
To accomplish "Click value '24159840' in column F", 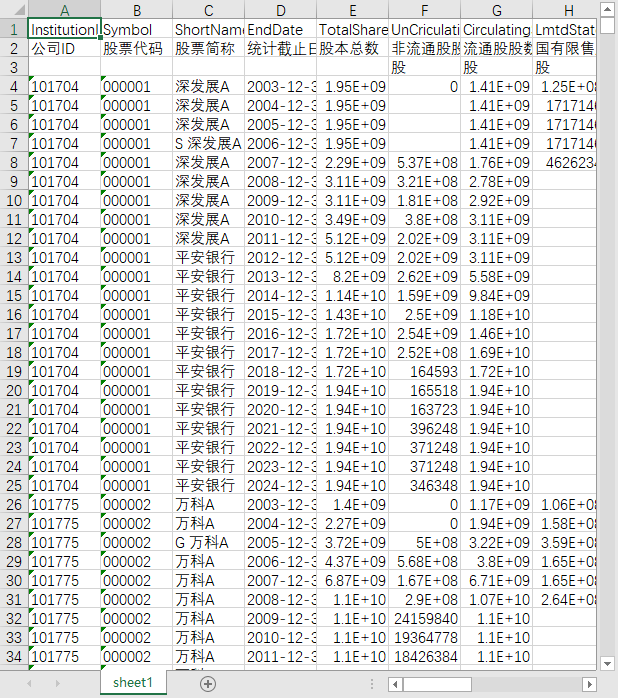I will 425,618.
